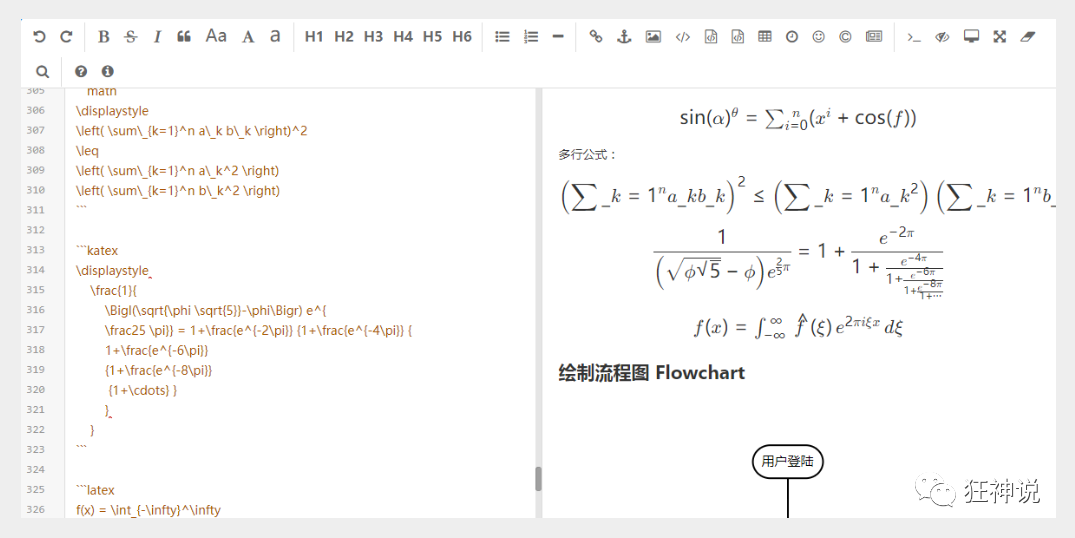Open the emoji picker smiley icon
The height and width of the screenshot is (538, 1075).
pyautogui.click(x=818, y=36)
